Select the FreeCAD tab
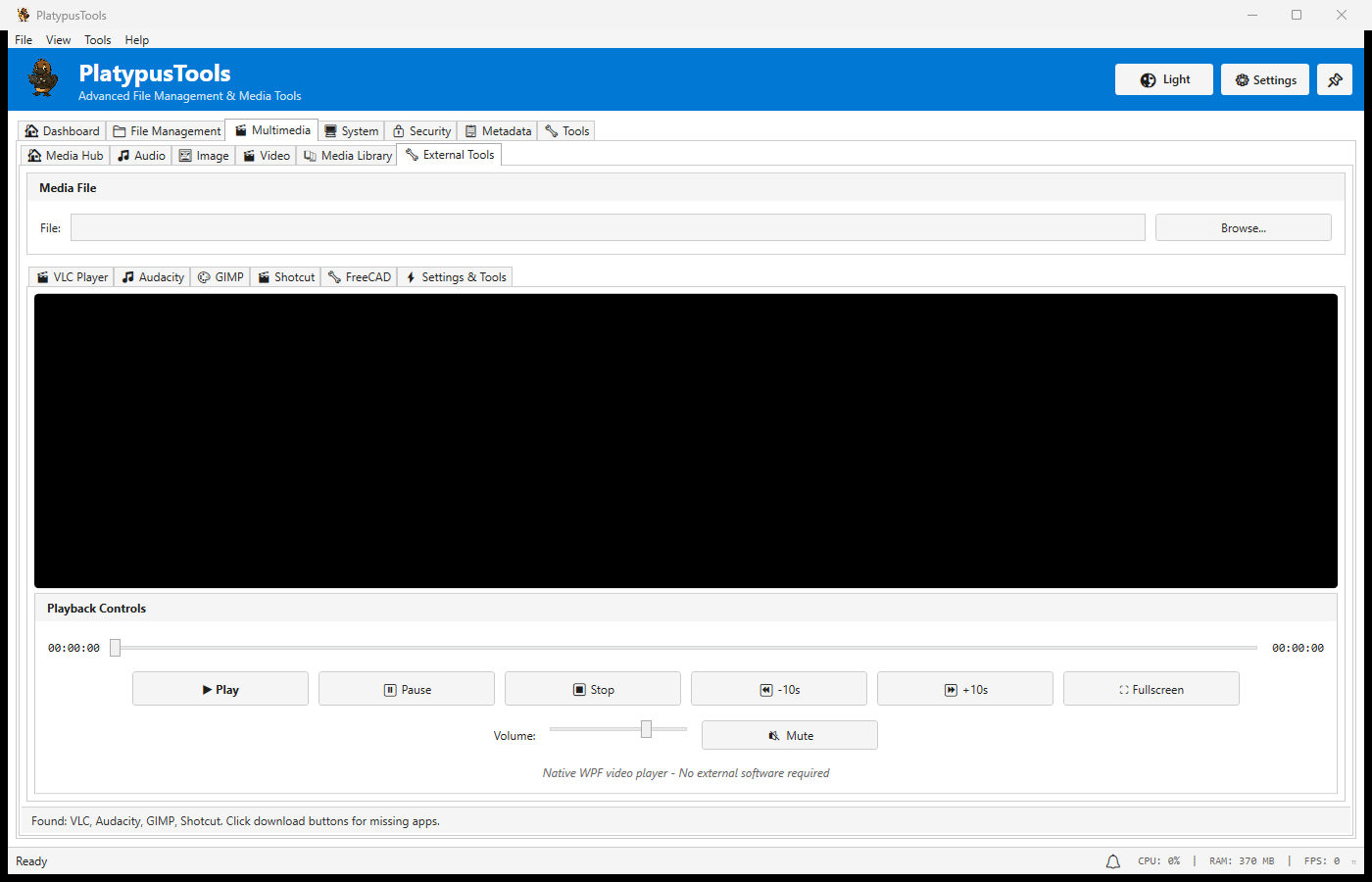This screenshot has width=1372, height=882. point(359,277)
